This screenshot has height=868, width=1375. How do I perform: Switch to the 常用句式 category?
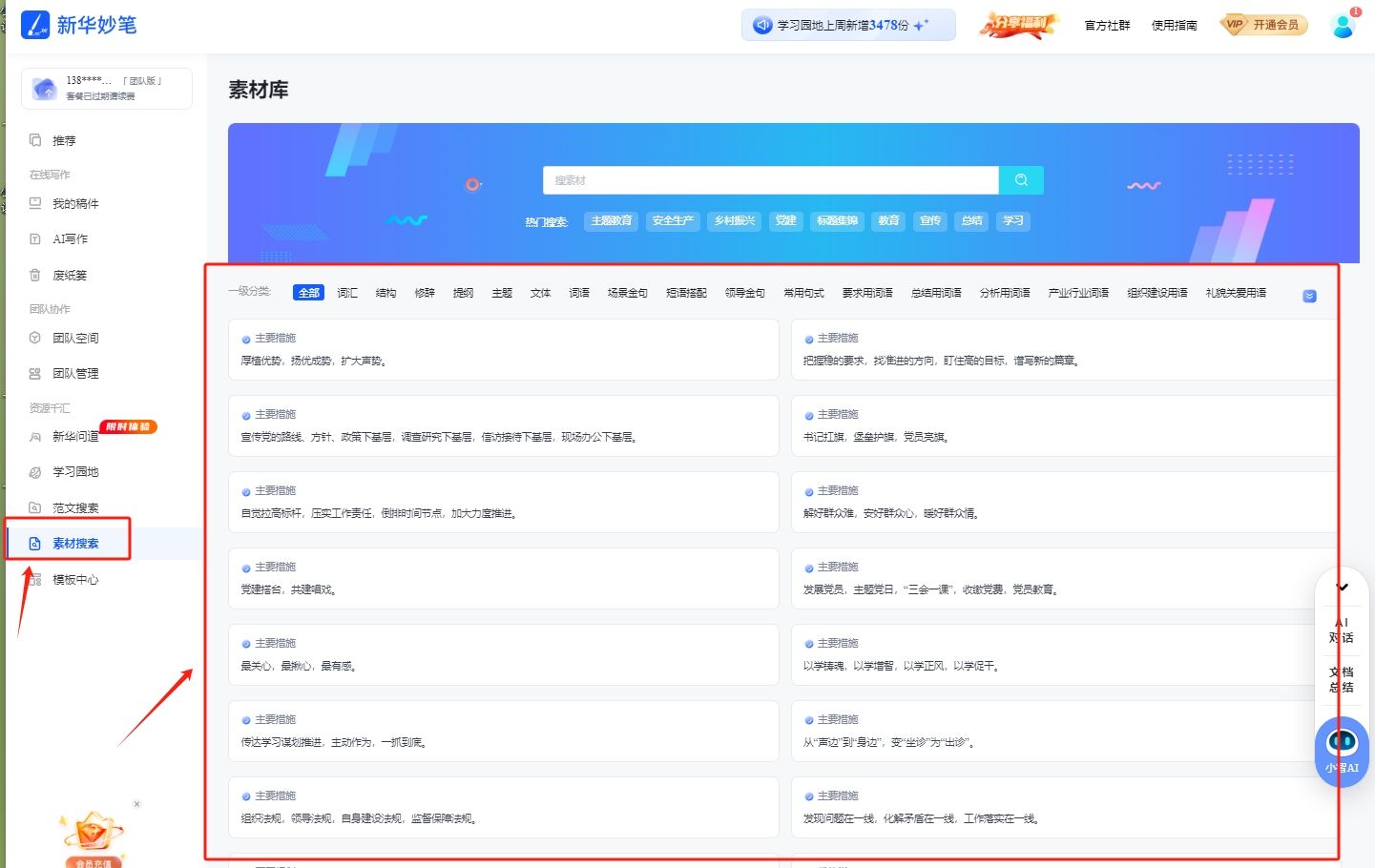pos(803,293)
